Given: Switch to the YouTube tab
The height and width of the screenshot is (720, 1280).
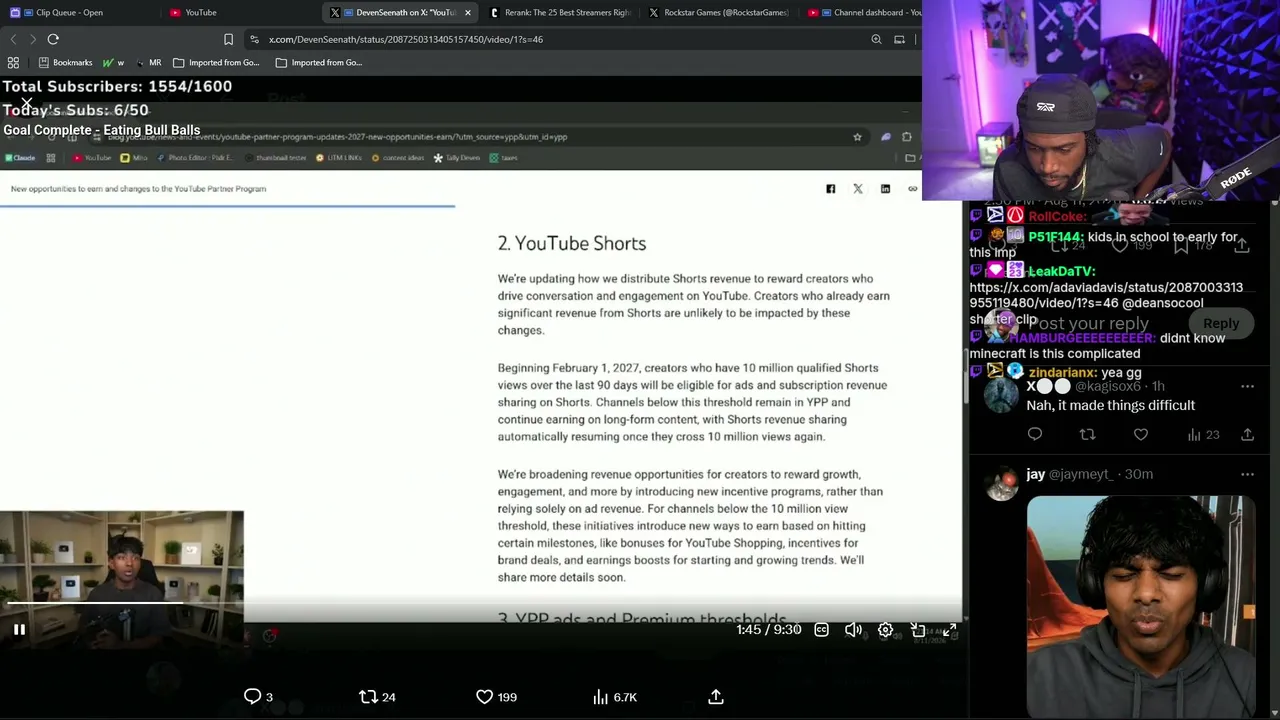Looking at the screenshot, I should coord(200,12).
